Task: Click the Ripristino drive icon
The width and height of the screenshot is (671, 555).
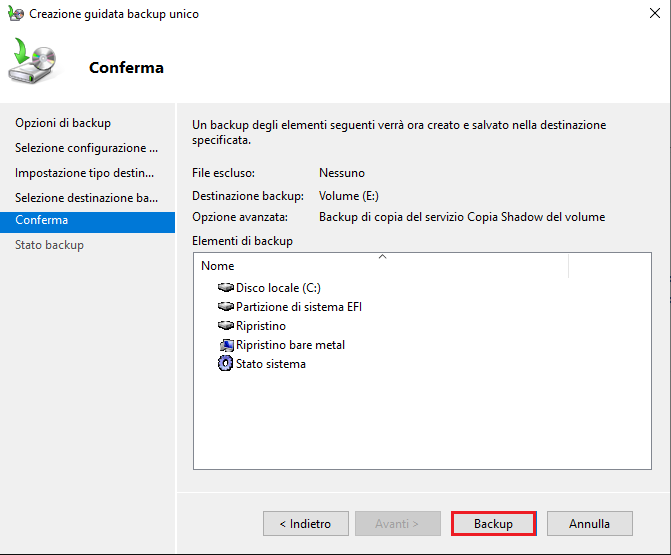Action: click(x=225, y=326)
